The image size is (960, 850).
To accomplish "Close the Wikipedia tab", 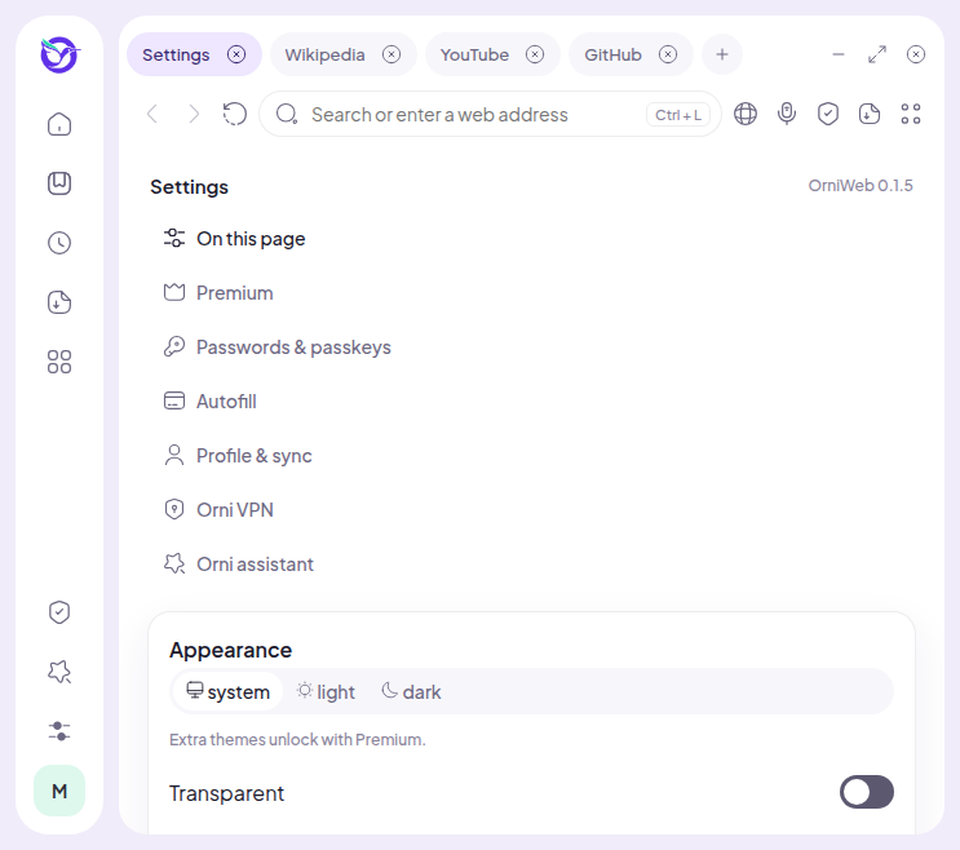I will tap(391, 55).
